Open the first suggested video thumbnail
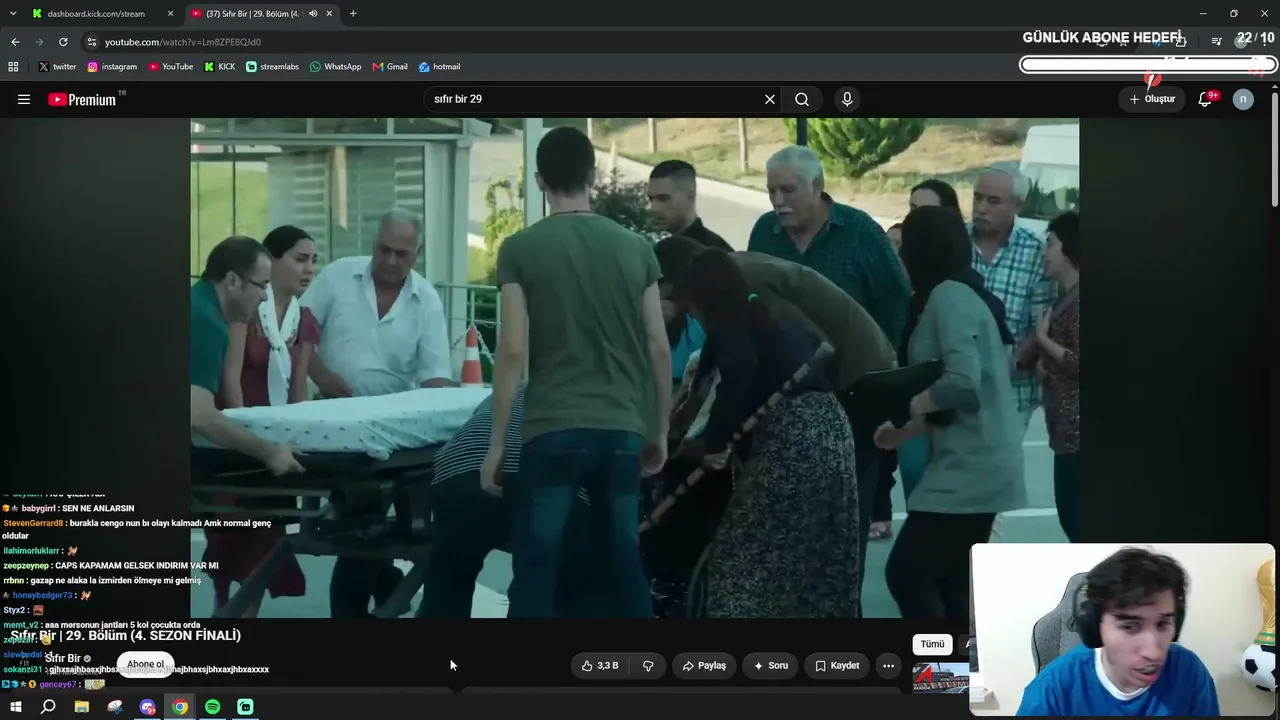The height and width of the screenshot is (720, 1280). click(941, 678)
